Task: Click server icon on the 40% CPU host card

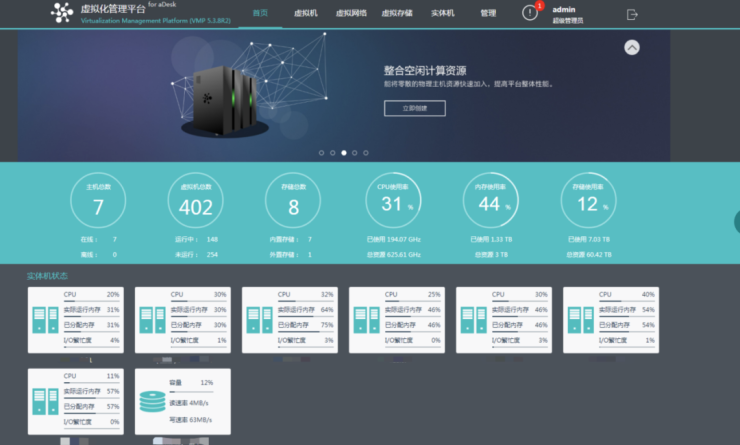Action: (580, 319)
